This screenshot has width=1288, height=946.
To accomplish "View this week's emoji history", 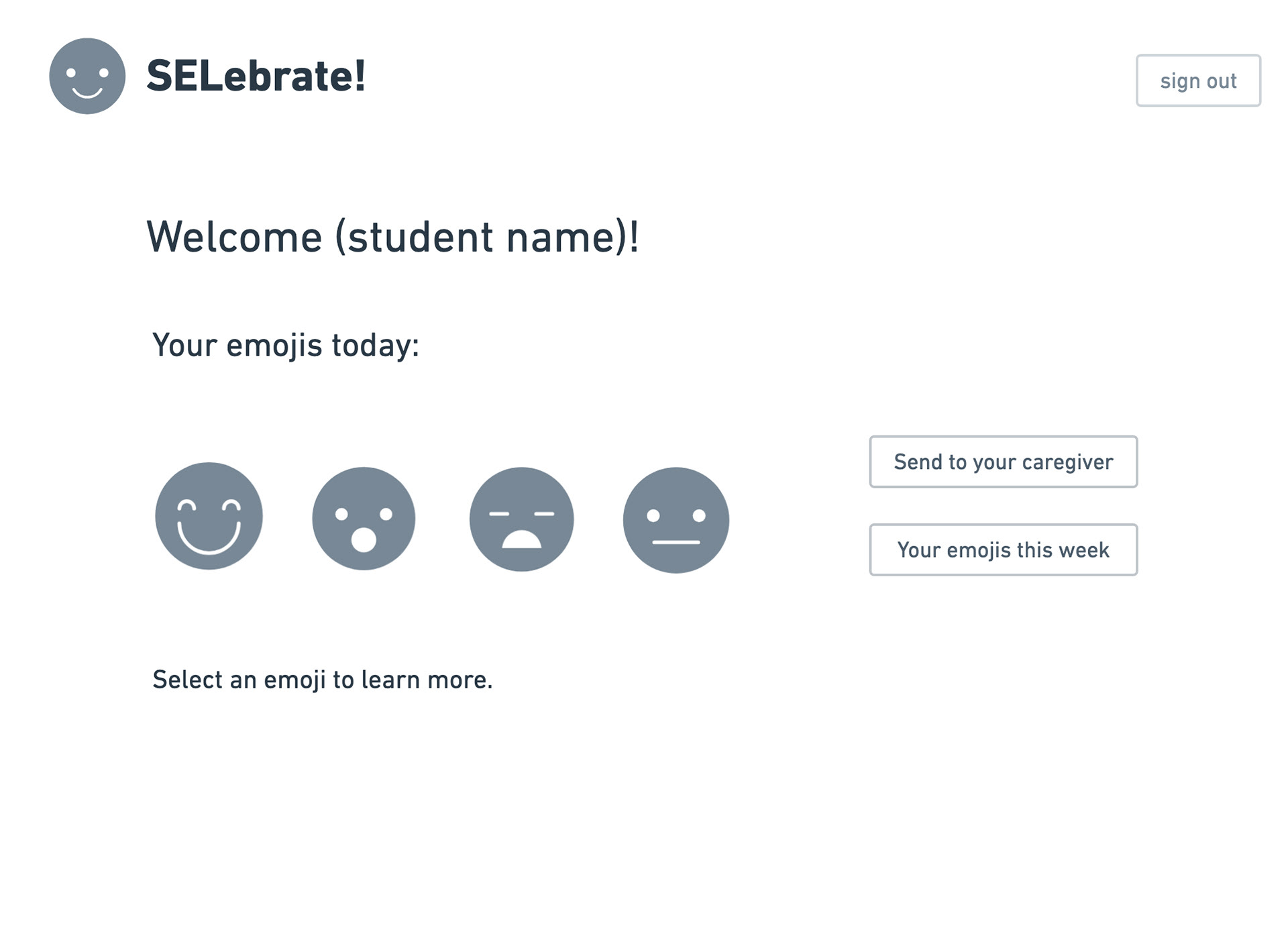I will [x=1003, y=549].
